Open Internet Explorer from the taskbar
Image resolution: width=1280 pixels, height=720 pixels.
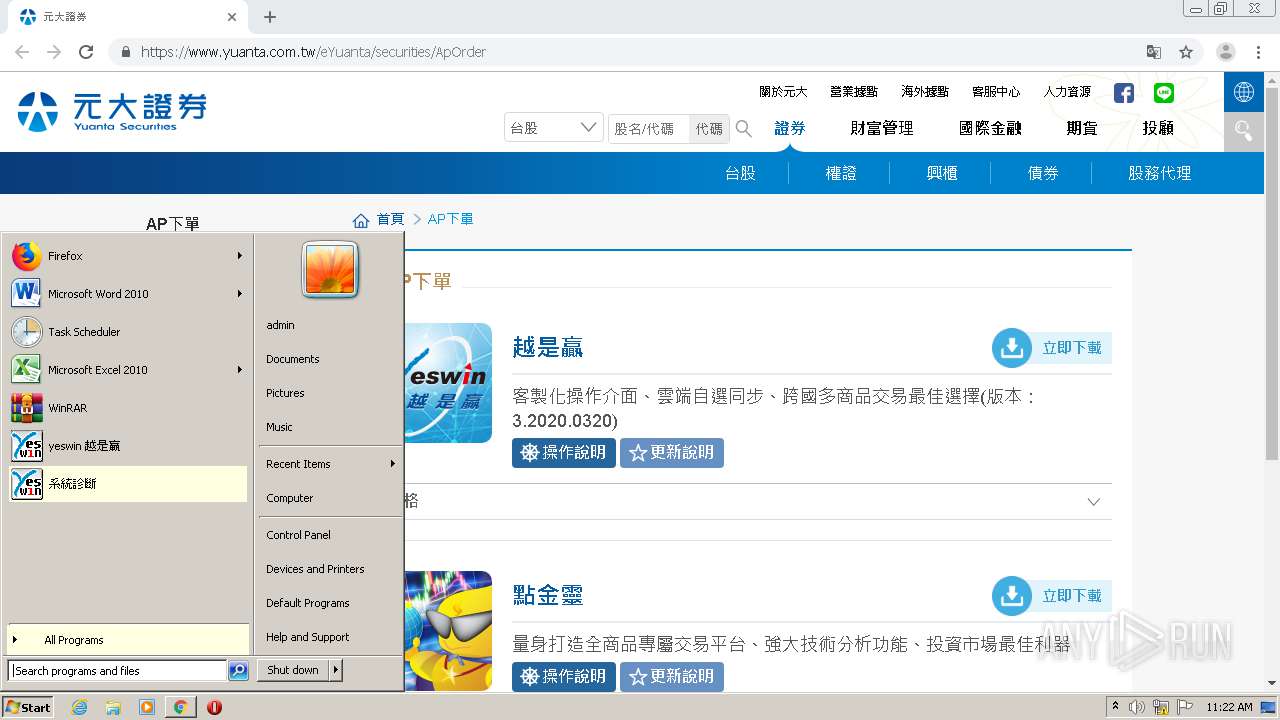(x=80, y=707)
